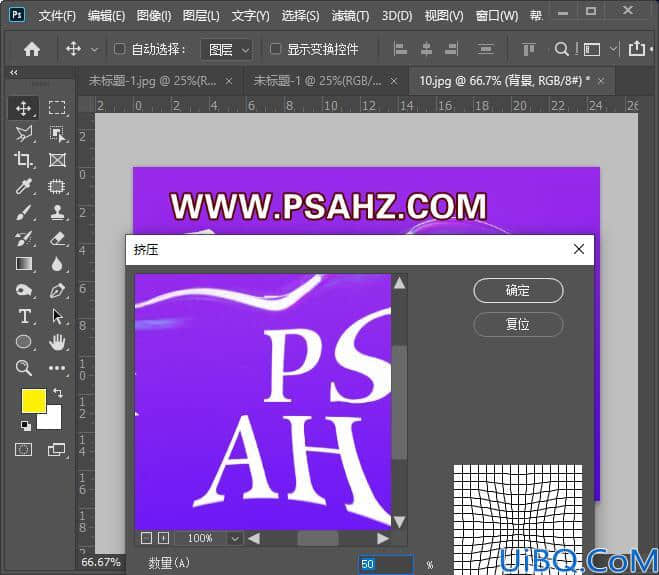
Task: Switch to the 未标题-1.jpg @ 25% tab
Action: point(152,81)
